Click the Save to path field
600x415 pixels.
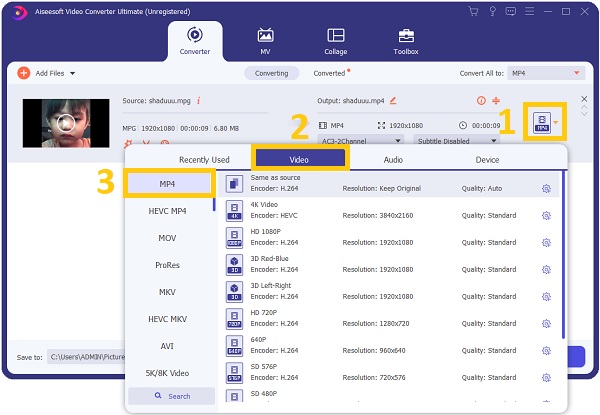point(86,357)
